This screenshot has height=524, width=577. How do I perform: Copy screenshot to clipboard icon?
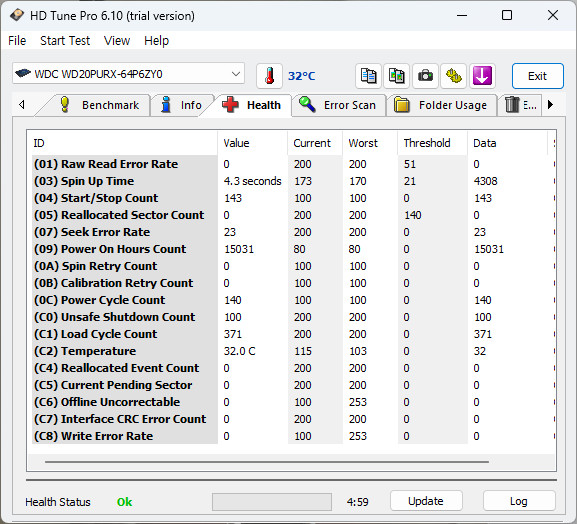(396, 76)
